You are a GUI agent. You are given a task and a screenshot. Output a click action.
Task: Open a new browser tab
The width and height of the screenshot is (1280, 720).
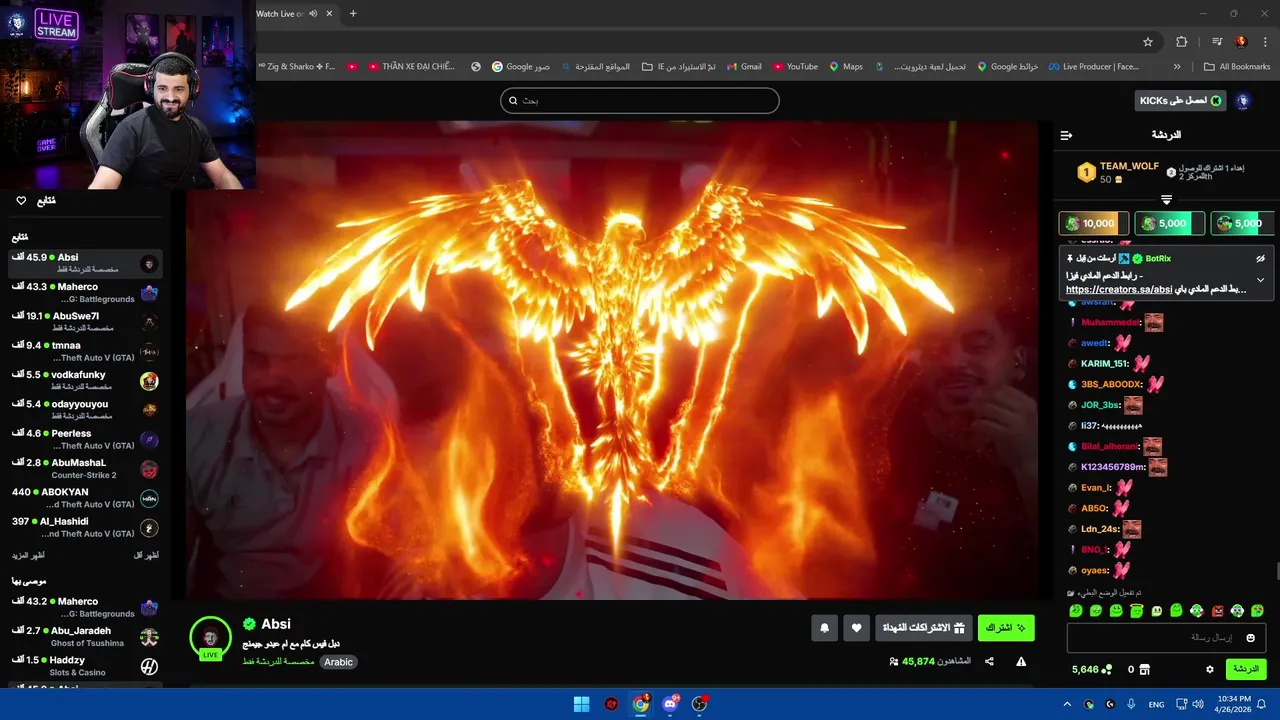coord(353,14)
